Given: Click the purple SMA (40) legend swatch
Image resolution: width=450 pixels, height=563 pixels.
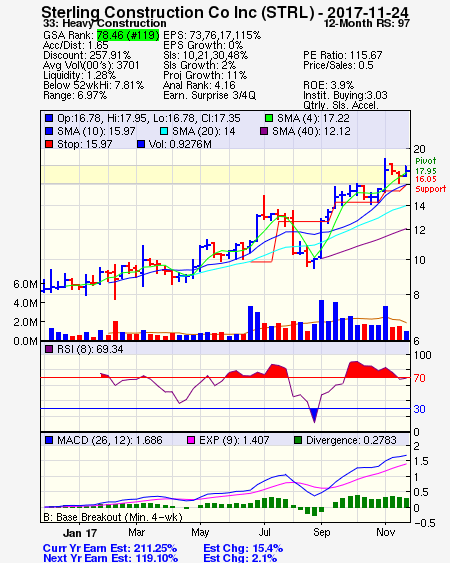Looking at the screenshot, I should [x=264, y=131].
